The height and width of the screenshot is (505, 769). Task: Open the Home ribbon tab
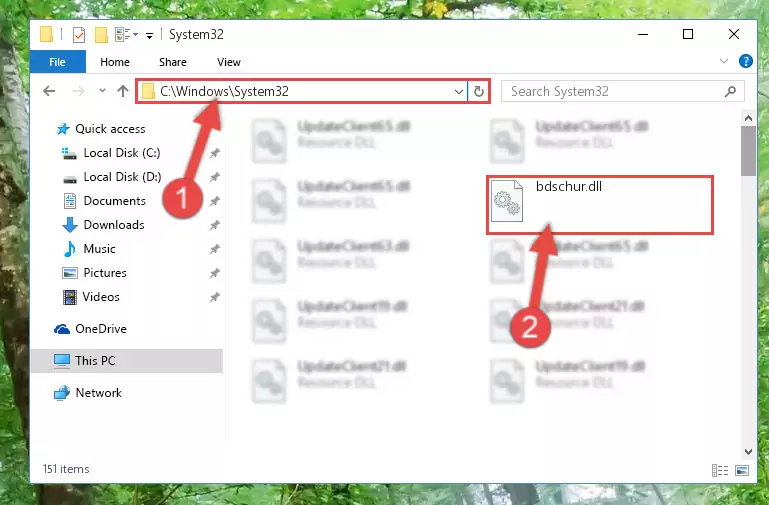point(115,62)
